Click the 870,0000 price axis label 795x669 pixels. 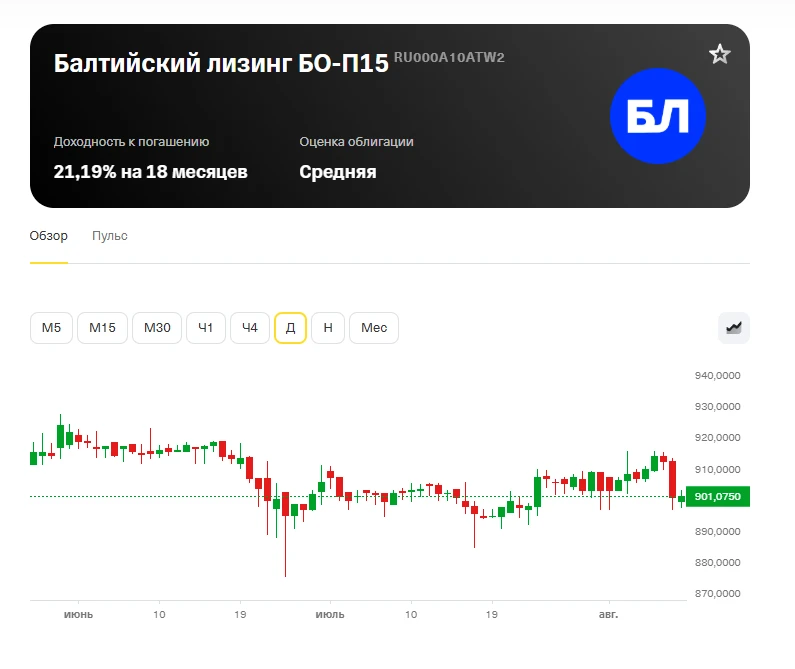pyautogui.click(x=717, y=593)
